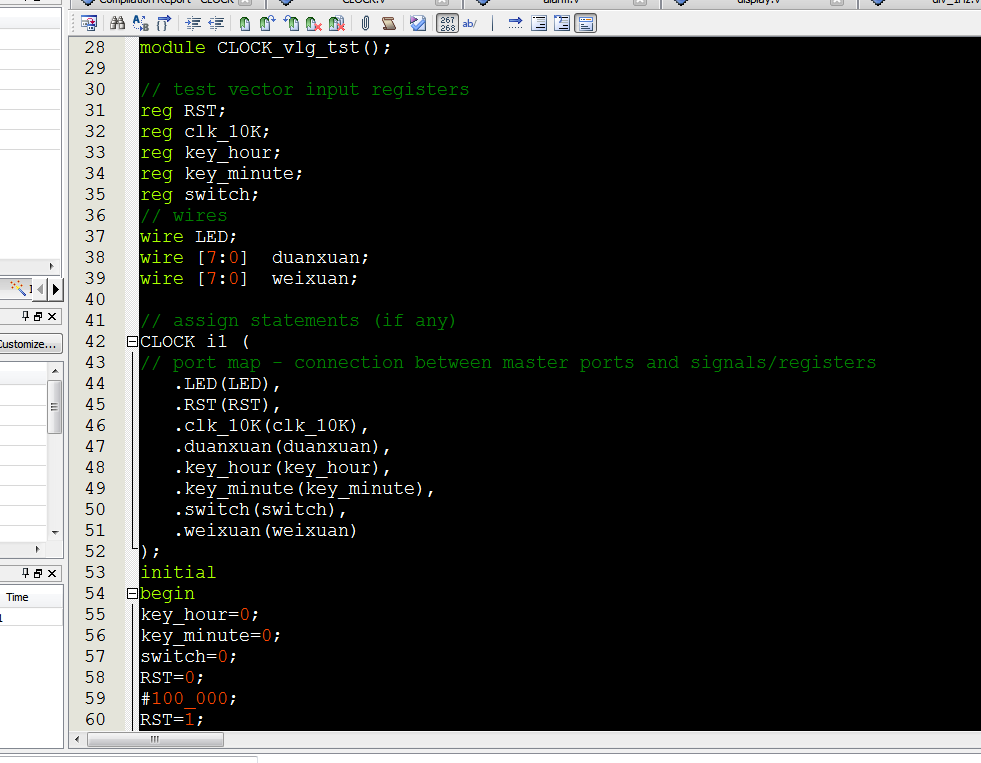Toggle the highlighted rightmost toolbar view button
Viewport: 981px width, 763px height.
click(x=586, y=24)
